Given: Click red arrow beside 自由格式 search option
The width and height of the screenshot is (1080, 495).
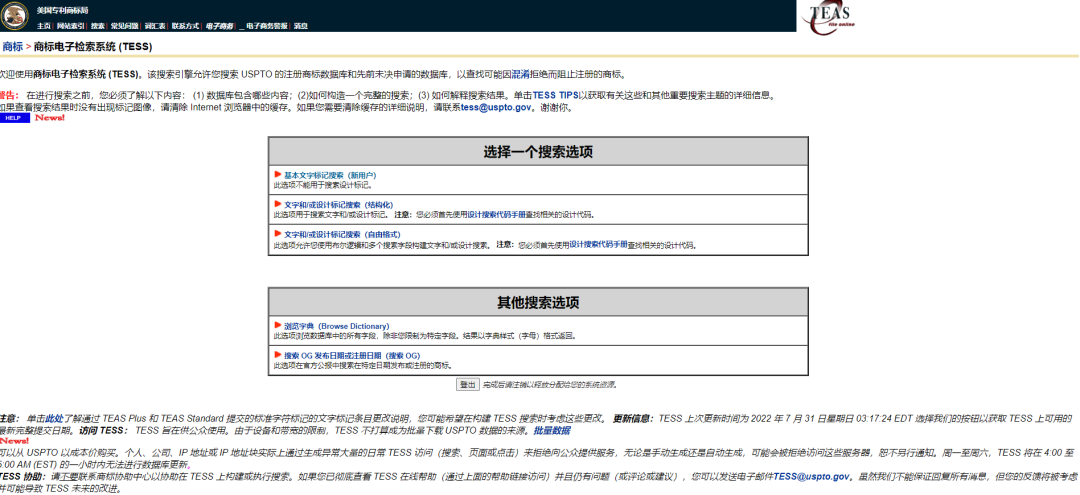Looking at the screenshot, I should [x=278, y=234].
